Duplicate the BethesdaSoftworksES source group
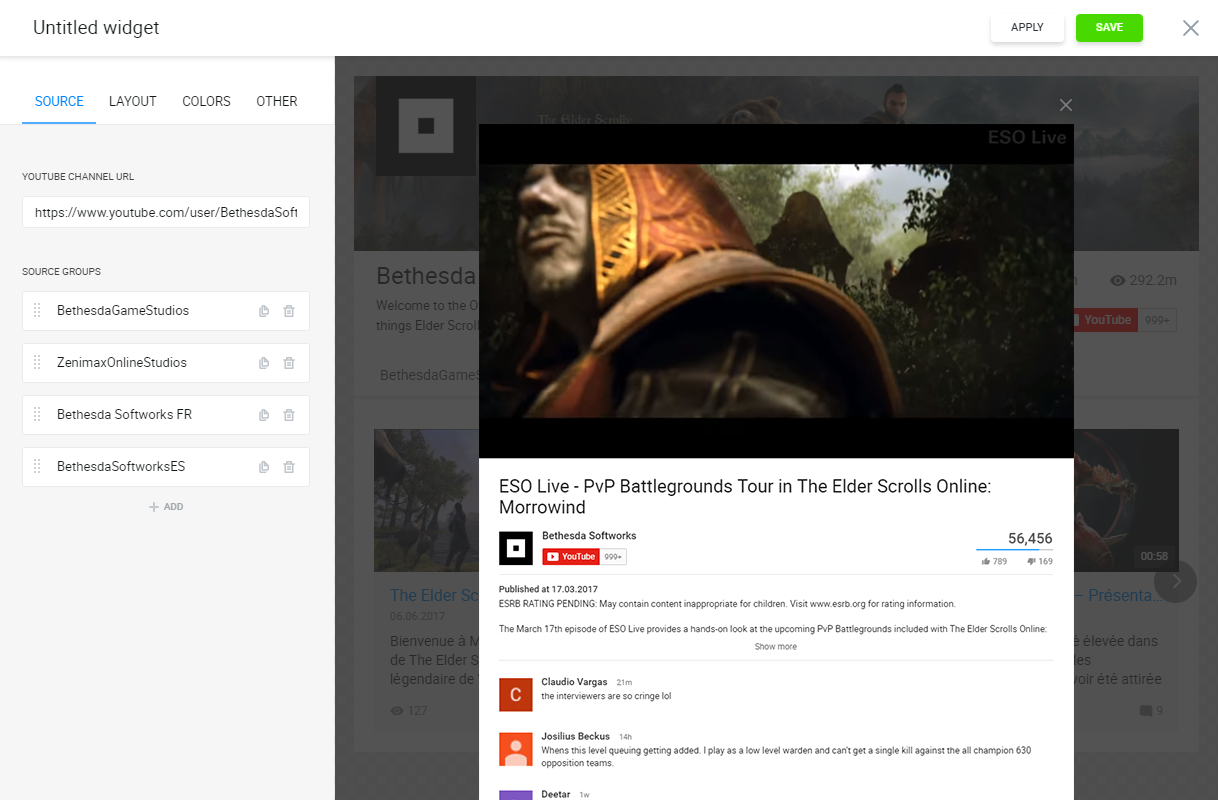 pyautogui.click(x=264, y=467)
